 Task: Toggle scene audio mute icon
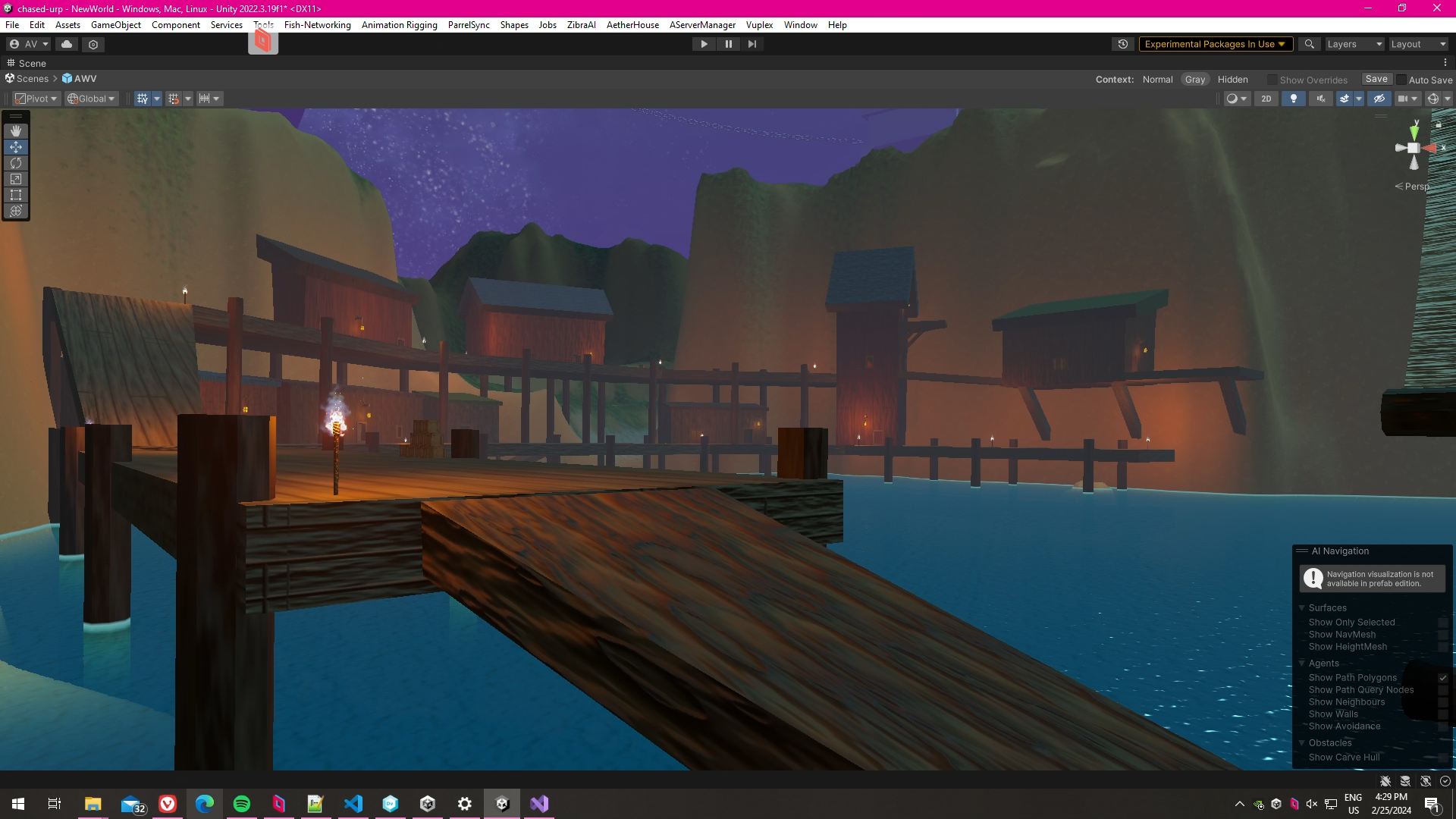(1321, 99)
